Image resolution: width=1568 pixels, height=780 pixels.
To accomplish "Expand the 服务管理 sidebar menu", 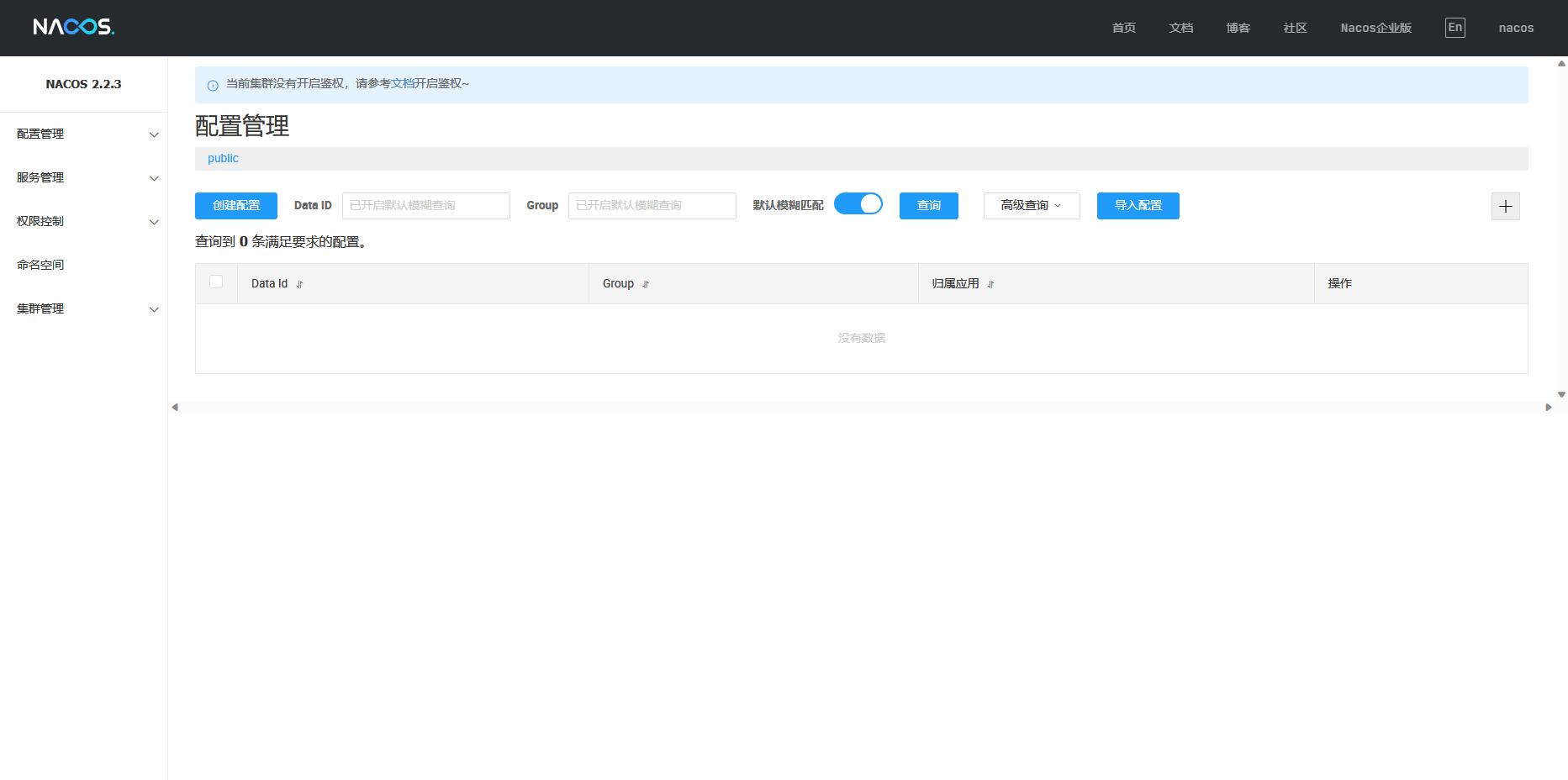I will pyautogui.click(x=83, y=177).
